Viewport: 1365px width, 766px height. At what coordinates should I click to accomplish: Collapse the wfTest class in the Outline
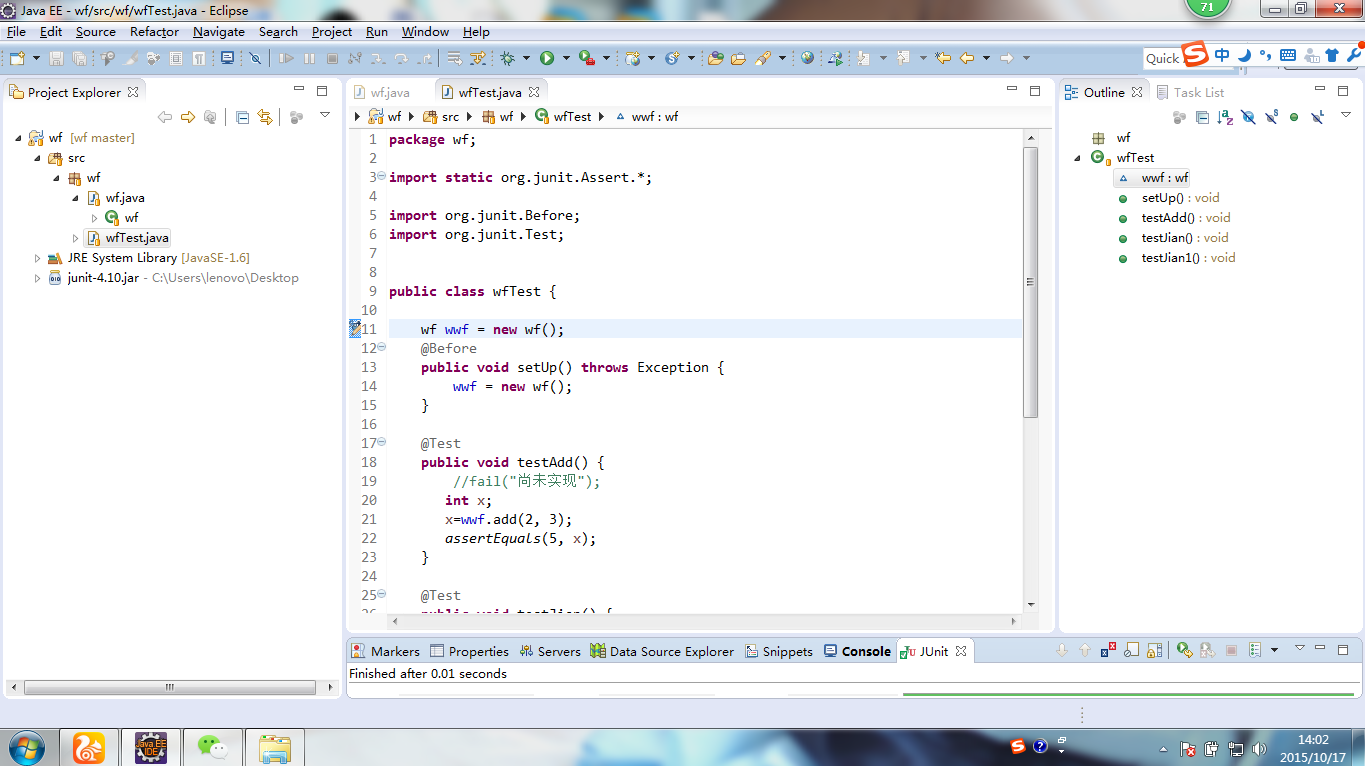(x=1078, y=158)
